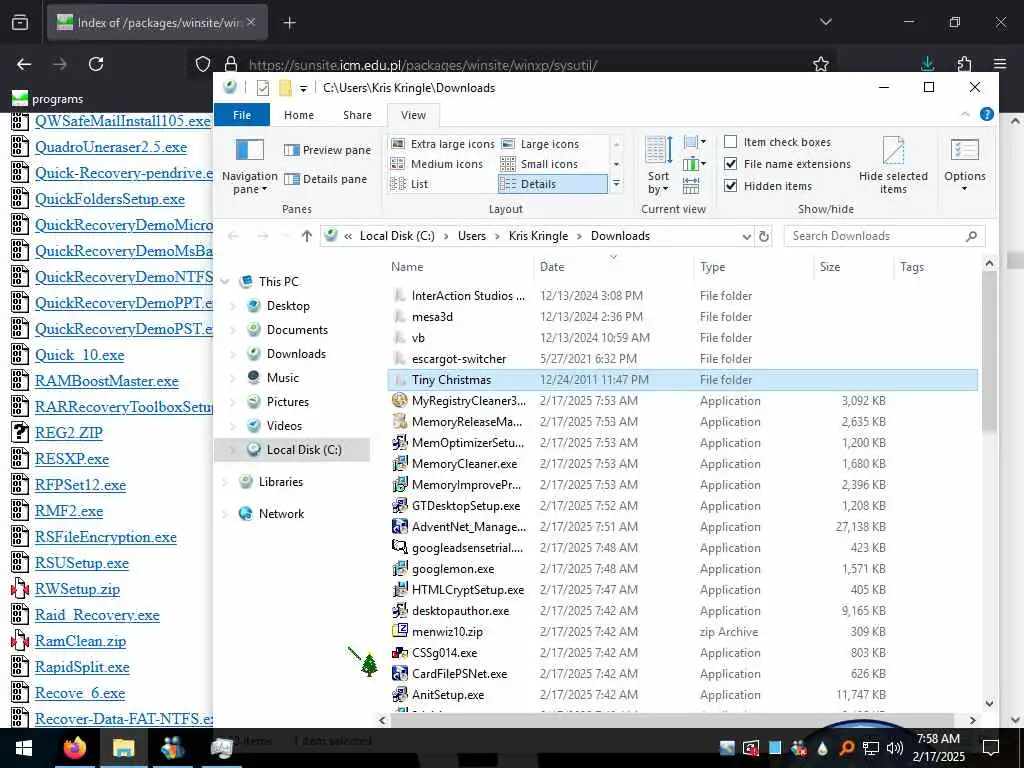This screenshot has height=768, width=1024.
Task: Toggle the Navigation pane button
Action: point(249,165)
